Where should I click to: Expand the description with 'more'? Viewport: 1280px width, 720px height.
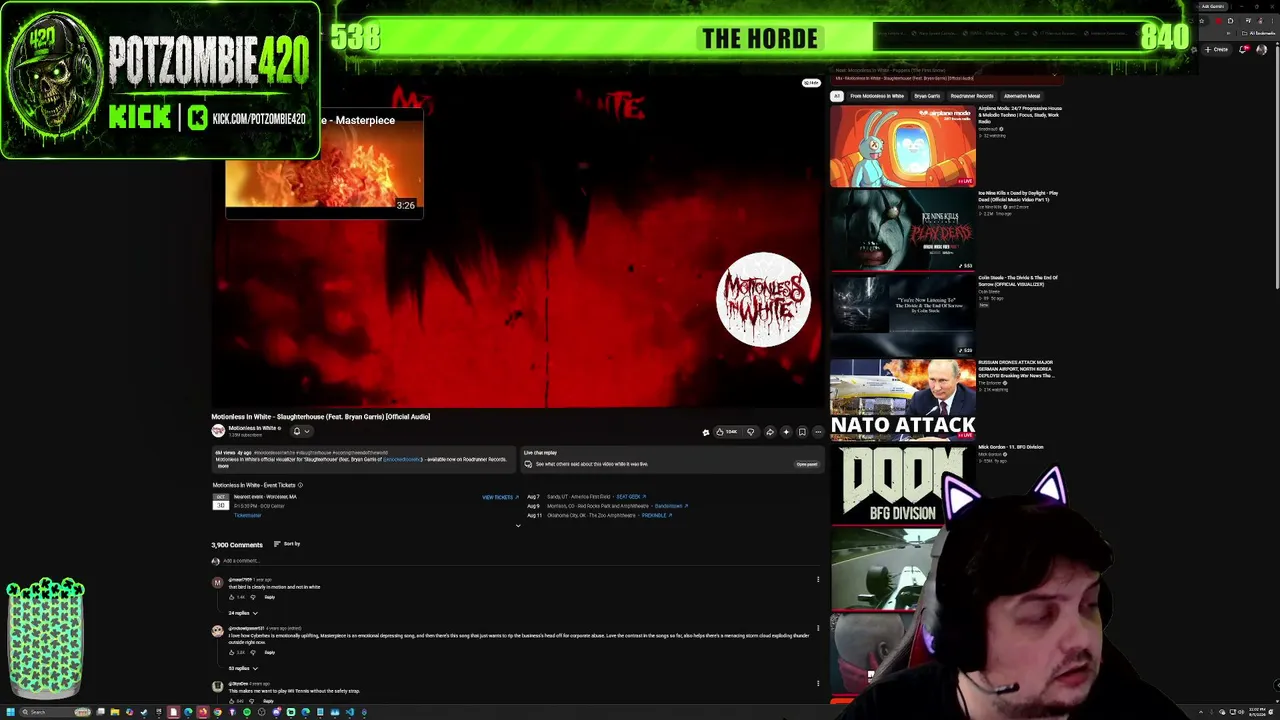[222, 466]
